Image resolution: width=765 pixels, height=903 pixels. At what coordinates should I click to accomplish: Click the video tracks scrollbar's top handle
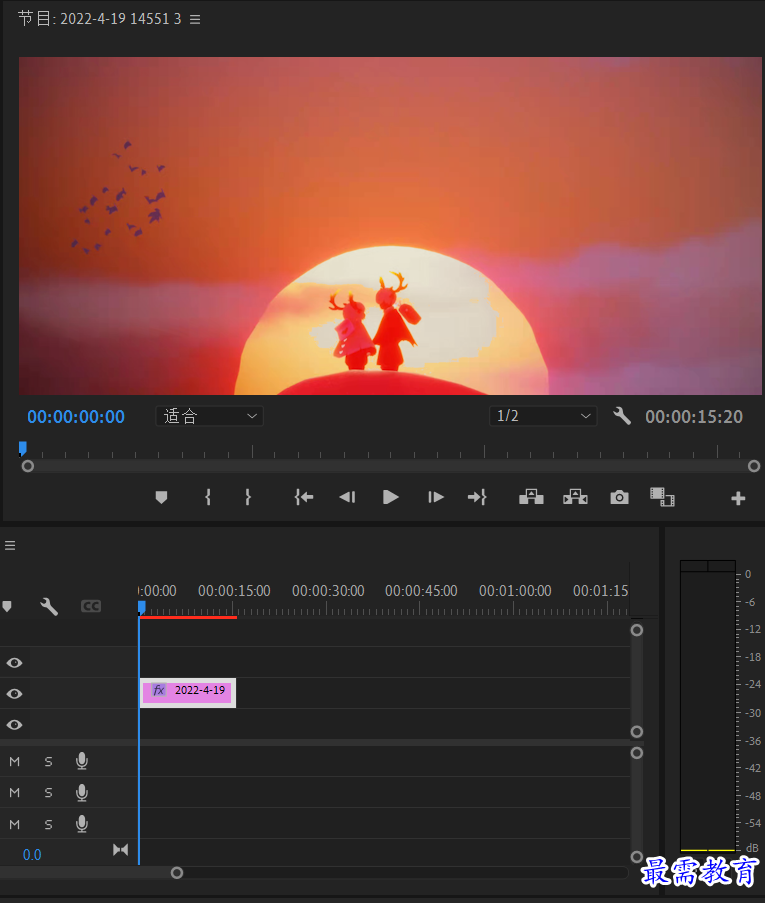tap(637, 630)
